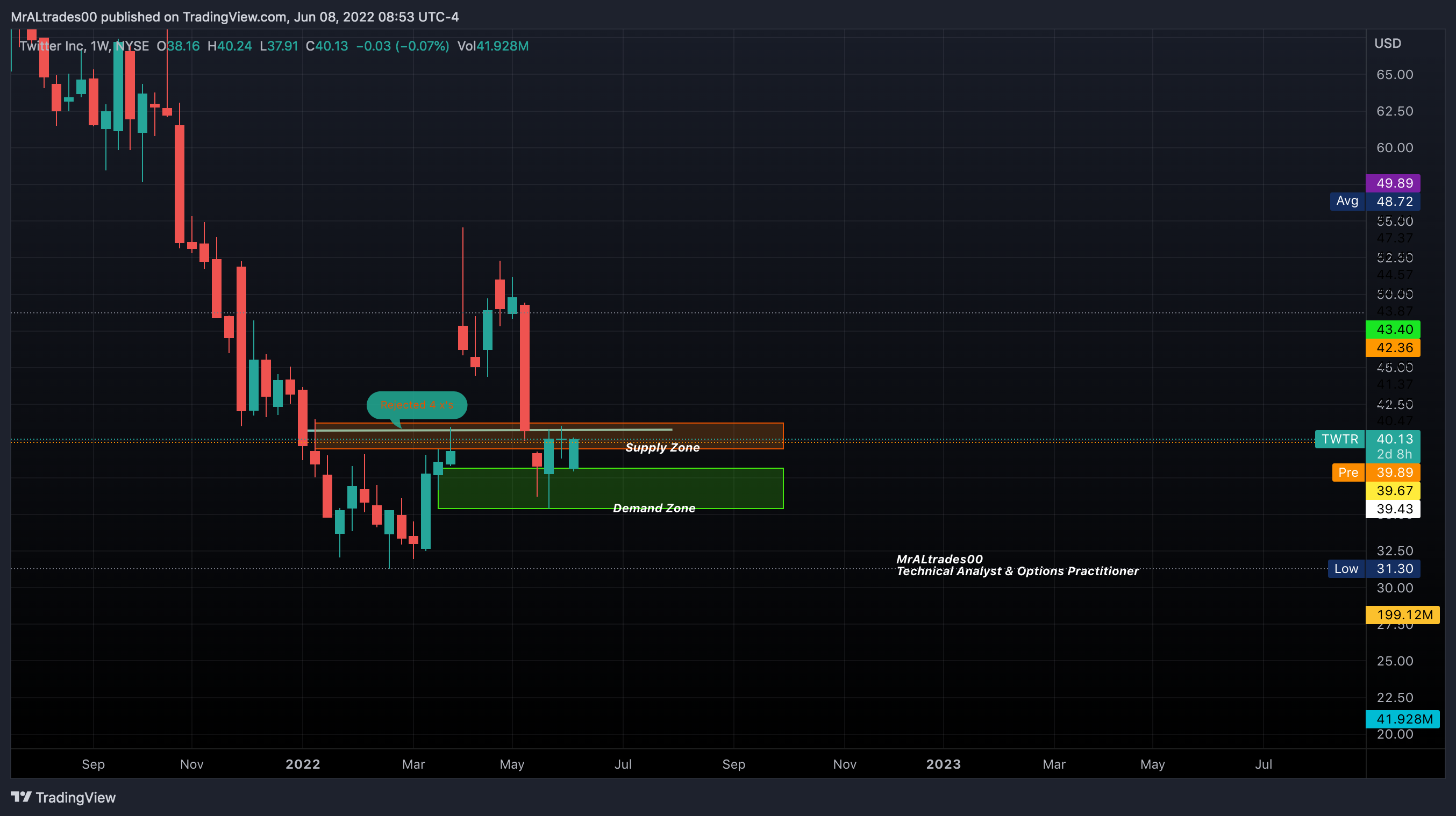Image resolution: width=1456 pixels, height=816 pixels.
Task: Click the orange 42.36 price label
Action: tap(1393, 348)
